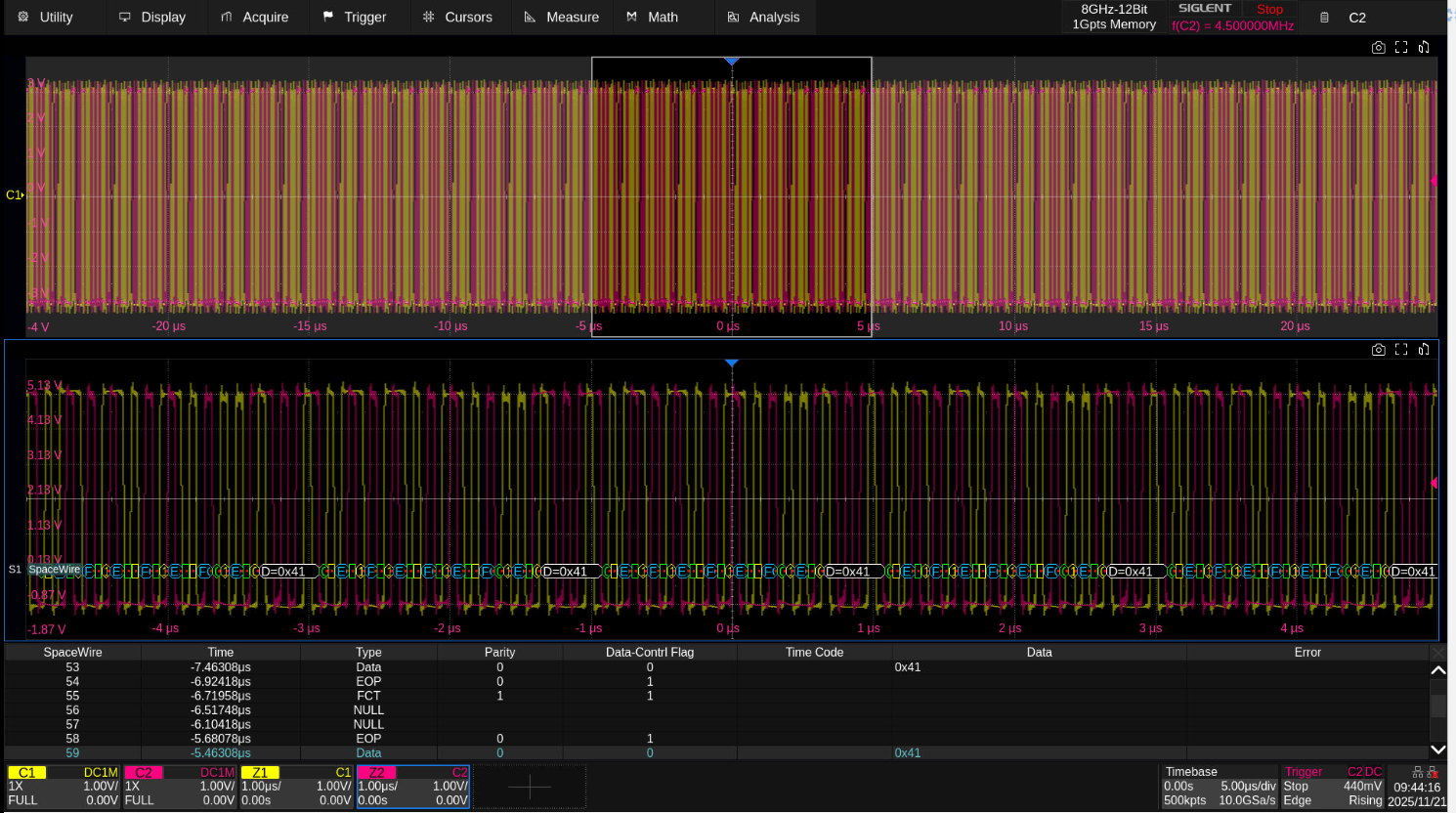Click the plus icon to add channel
The height and width of the screenshot is (813, 1456).
coord(530,787)
